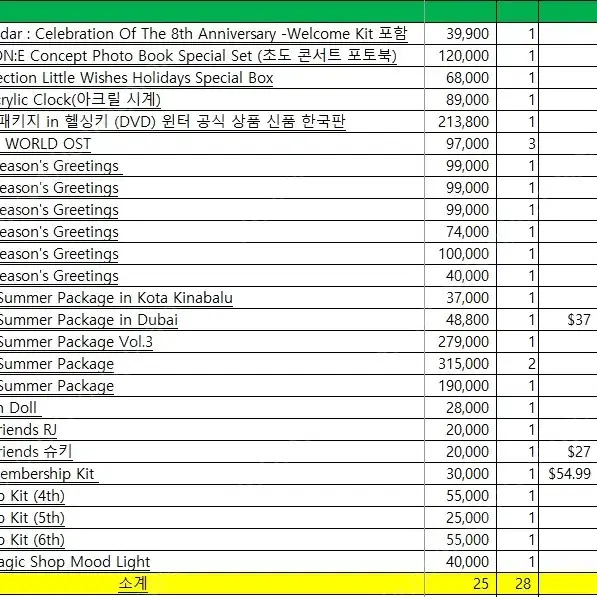Screen dimensions: 597x597
Task: Open the Magic Shop Mood Light link
Action: [75, 562]
